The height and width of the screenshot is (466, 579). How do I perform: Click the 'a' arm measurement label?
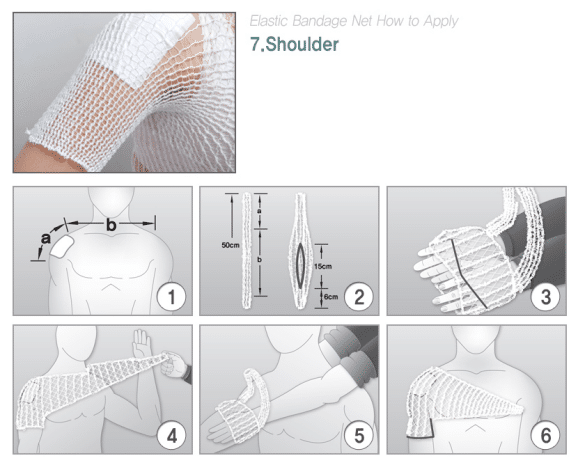pos(45,239)
